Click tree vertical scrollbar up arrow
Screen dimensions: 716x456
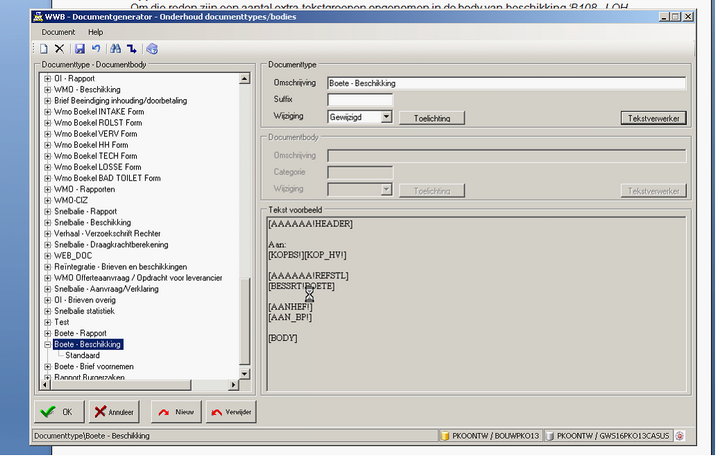(x=244, y=79)
